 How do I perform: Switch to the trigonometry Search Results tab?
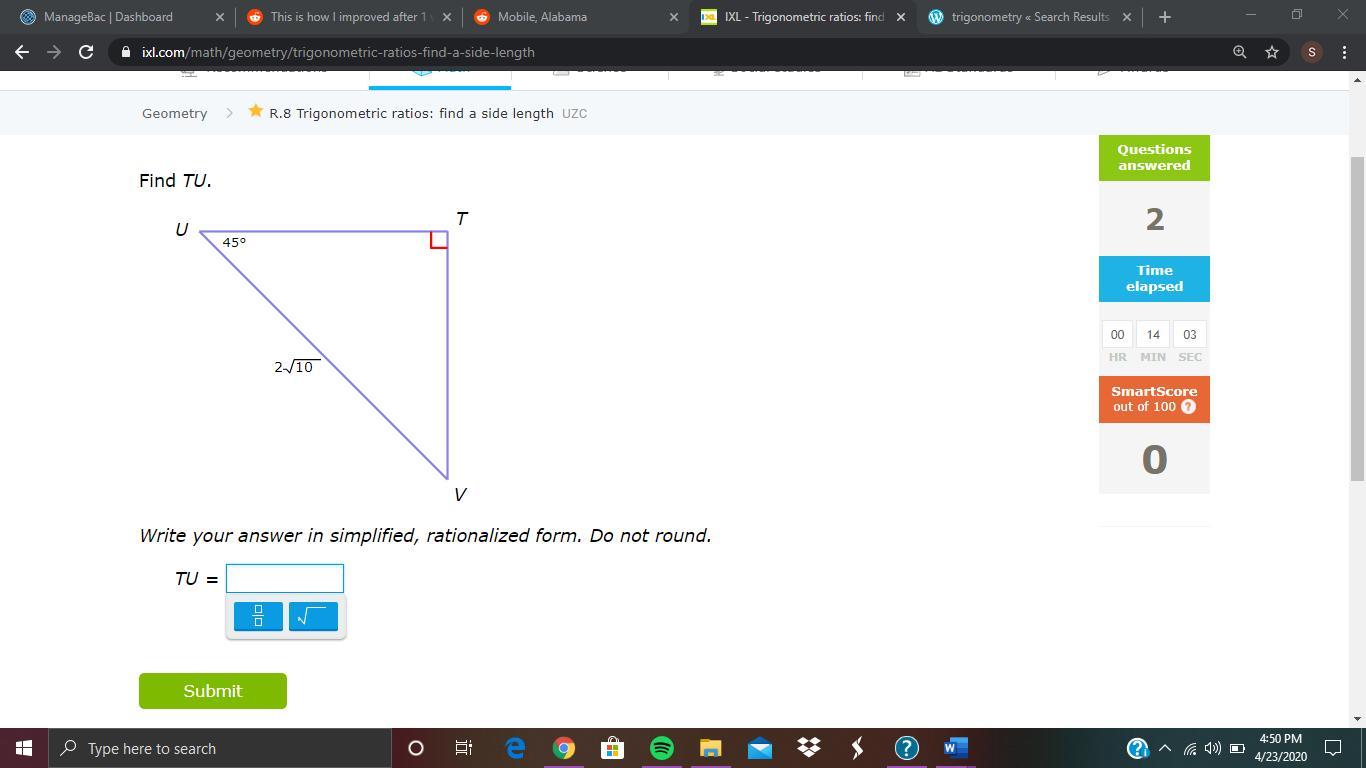tap(1030, 17)
